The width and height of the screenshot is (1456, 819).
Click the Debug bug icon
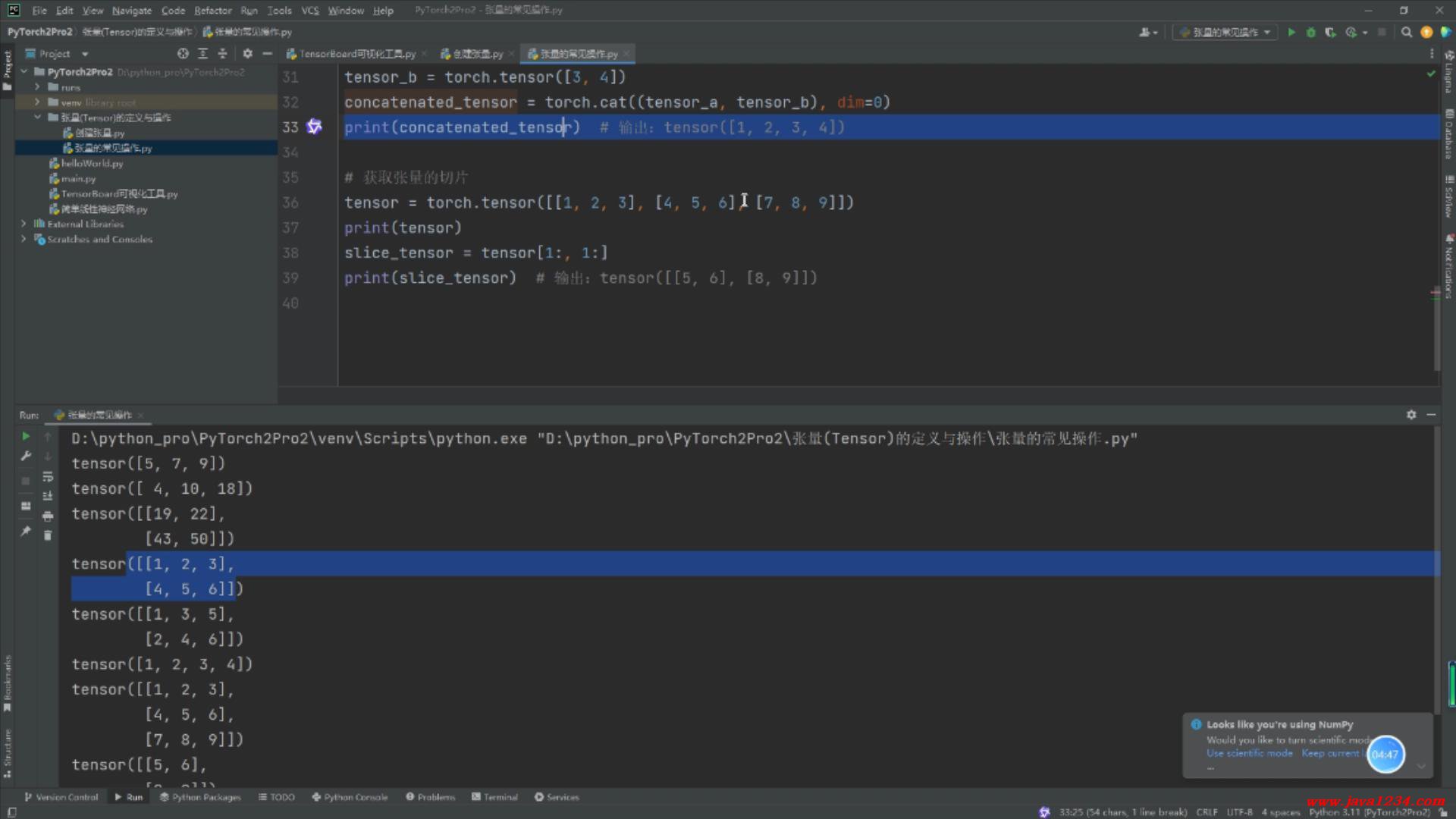[x=1310, y=32]
